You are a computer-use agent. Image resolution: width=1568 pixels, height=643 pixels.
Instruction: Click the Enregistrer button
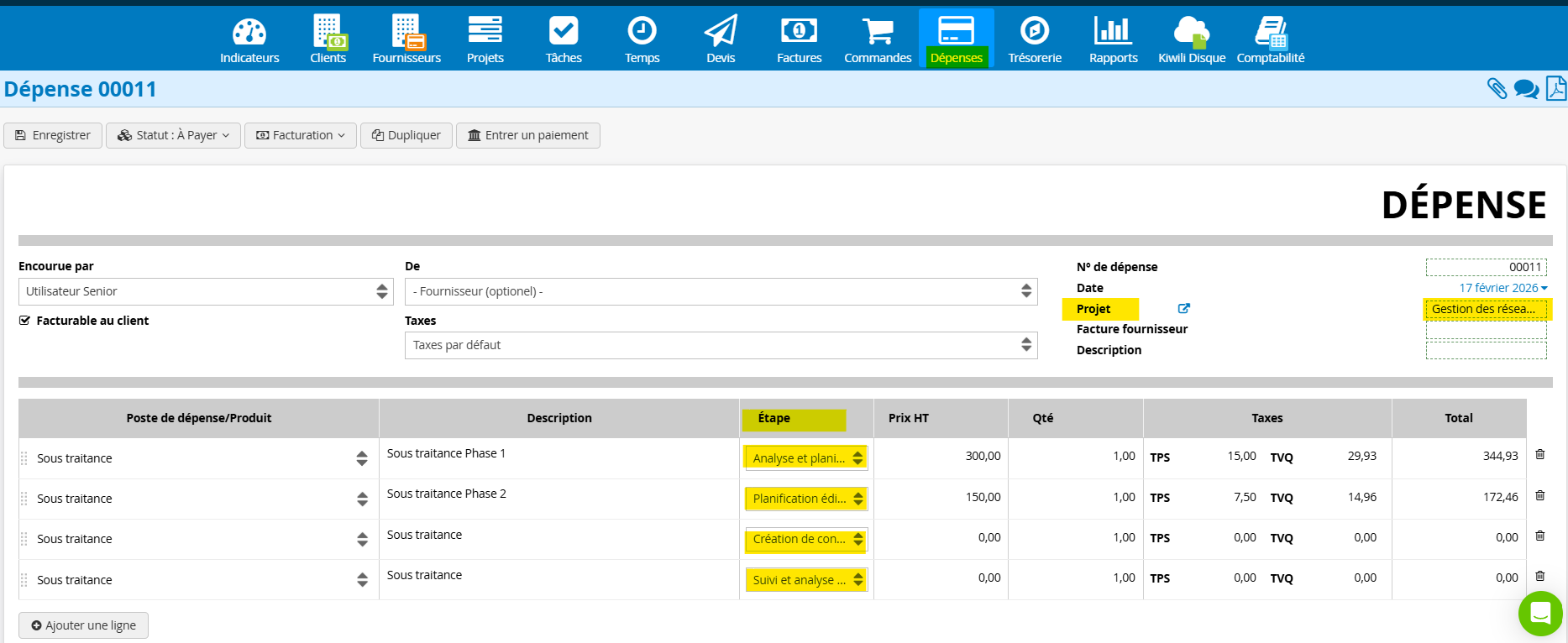click(53, 135)
